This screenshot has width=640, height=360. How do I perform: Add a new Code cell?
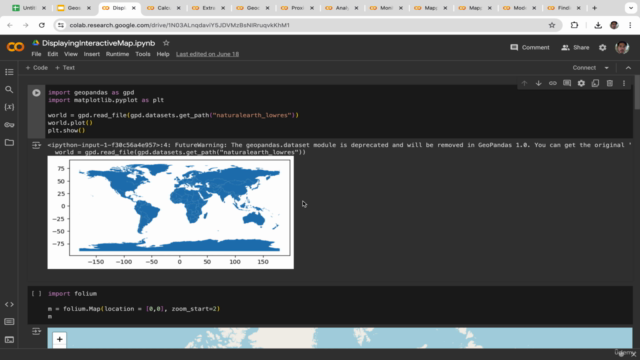[37, 68]
